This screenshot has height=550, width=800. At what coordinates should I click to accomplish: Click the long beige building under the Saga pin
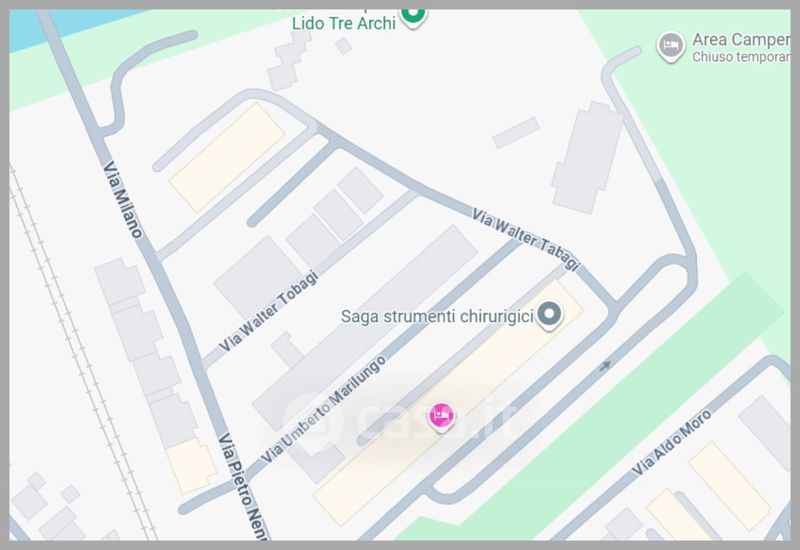pos(448,403)
